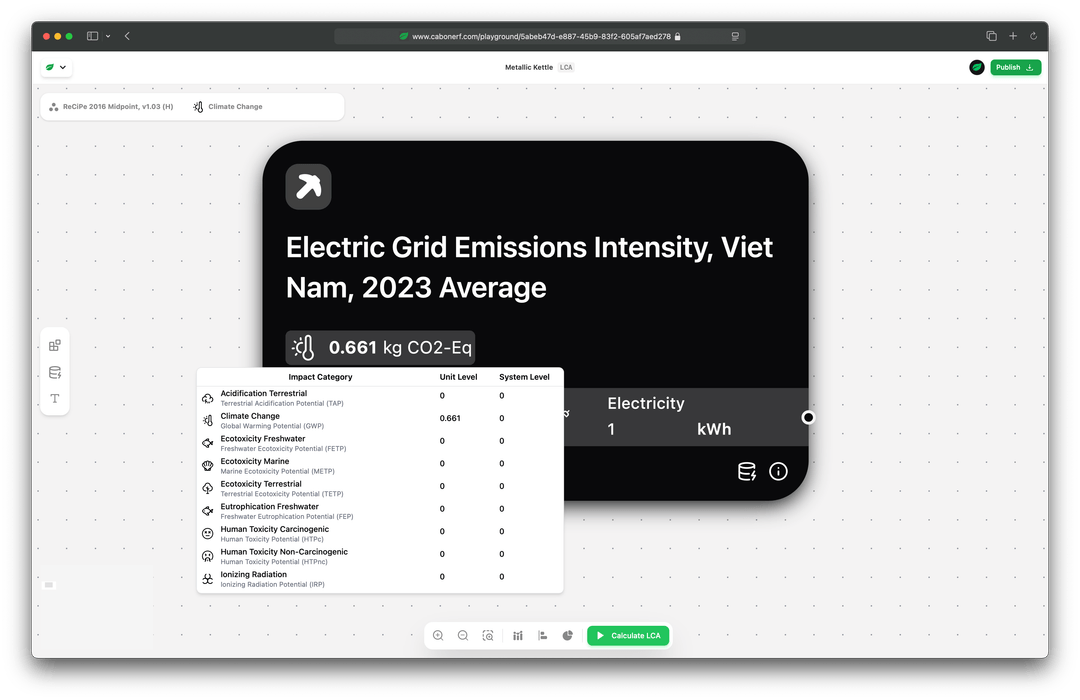Screen dimensions: 1080x700
Task: Open the Climate Change category selector
Action: 228,107
